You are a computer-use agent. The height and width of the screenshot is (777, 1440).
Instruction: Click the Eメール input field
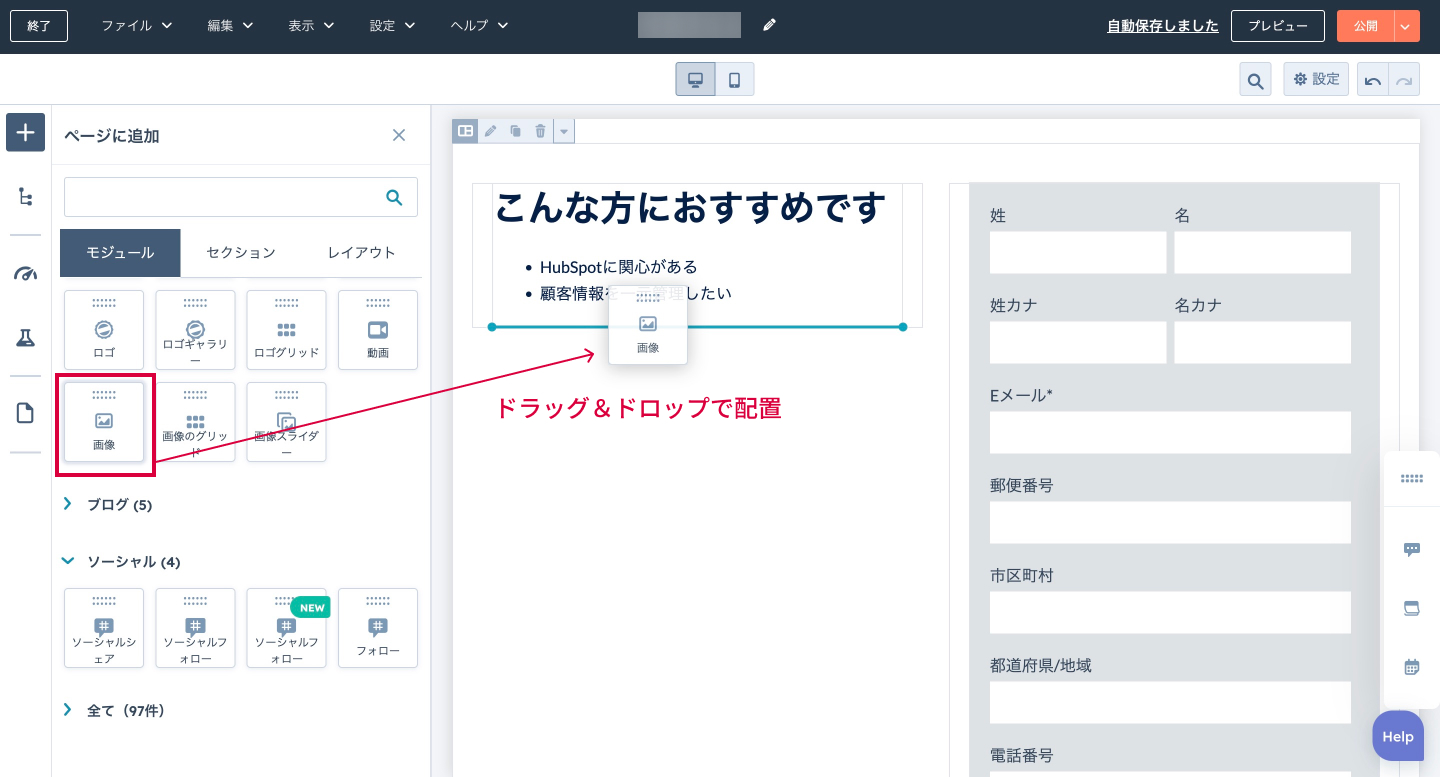(1171, 432)
